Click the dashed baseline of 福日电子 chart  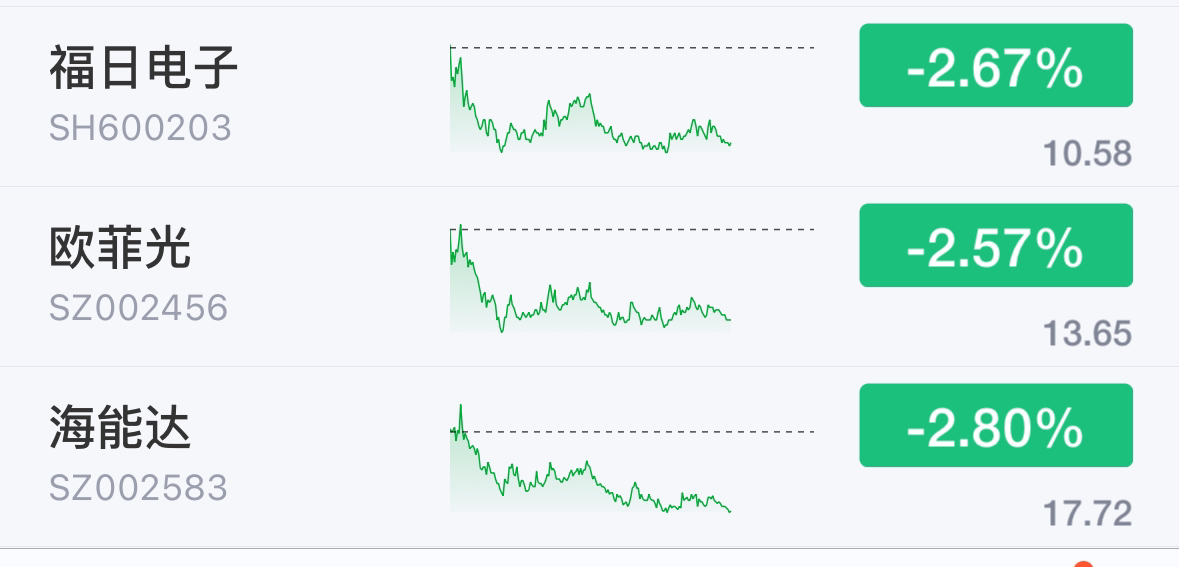632,47
